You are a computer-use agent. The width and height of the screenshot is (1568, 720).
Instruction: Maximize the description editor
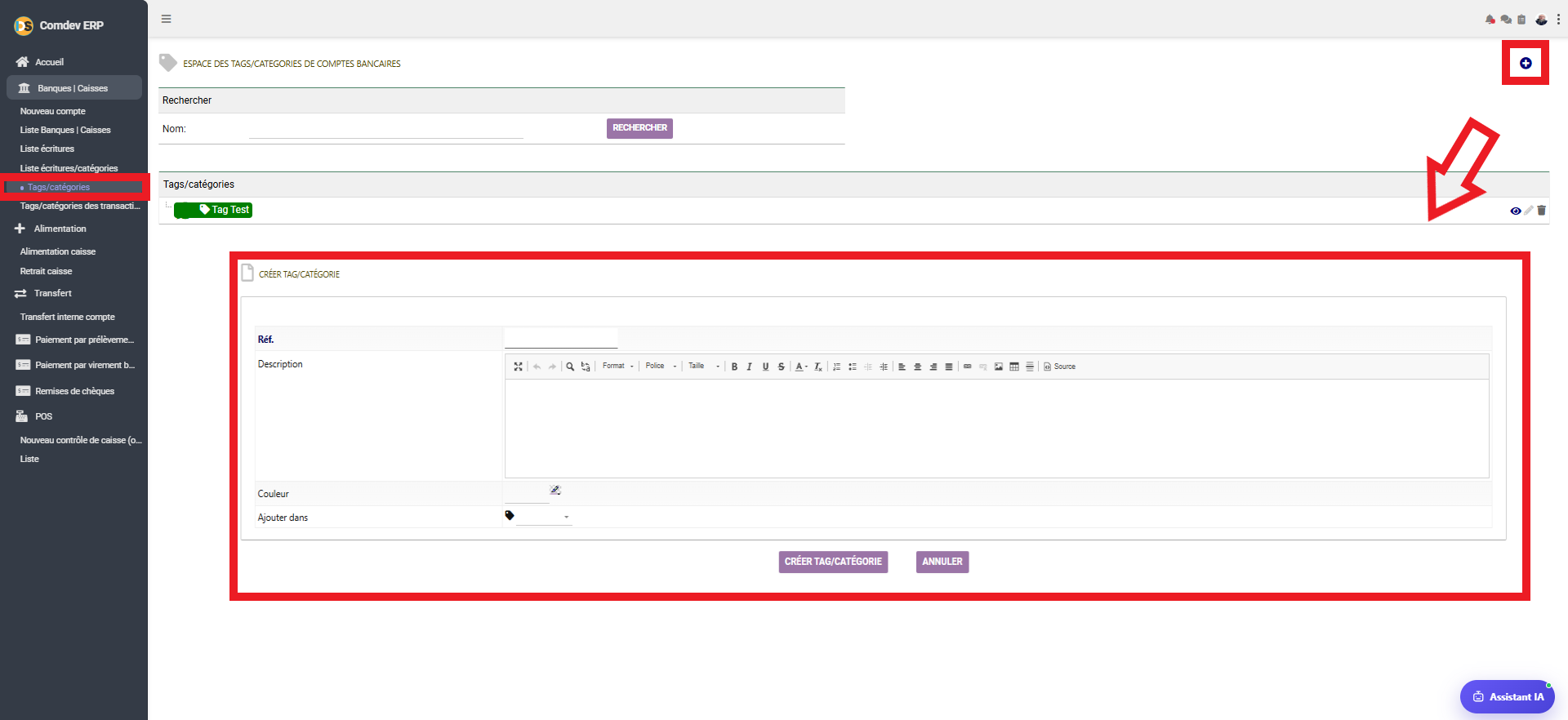[x=518, y=367]
